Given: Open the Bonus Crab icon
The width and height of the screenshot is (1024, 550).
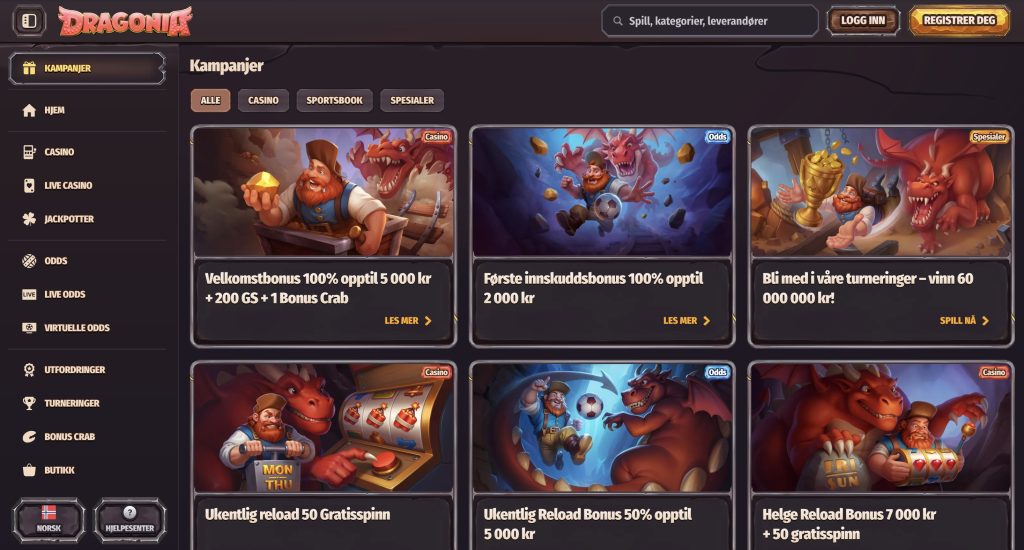Looking at the screenshot, I should pos(29,437).
